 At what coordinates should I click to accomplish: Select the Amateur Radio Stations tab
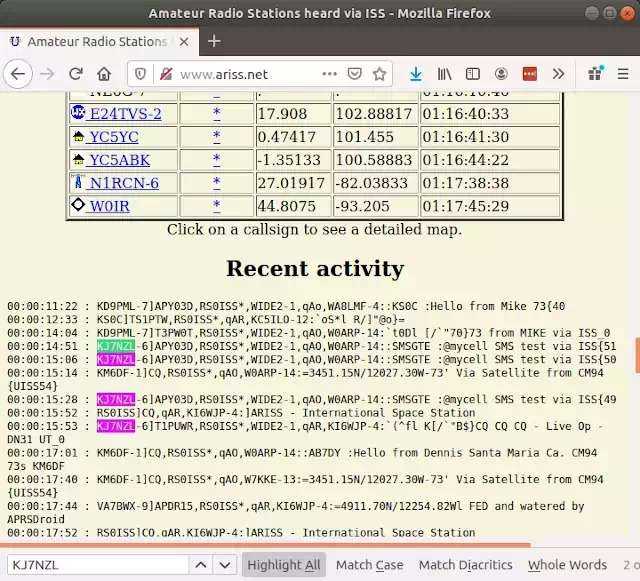pyautogui.click(x=95, y=41)
